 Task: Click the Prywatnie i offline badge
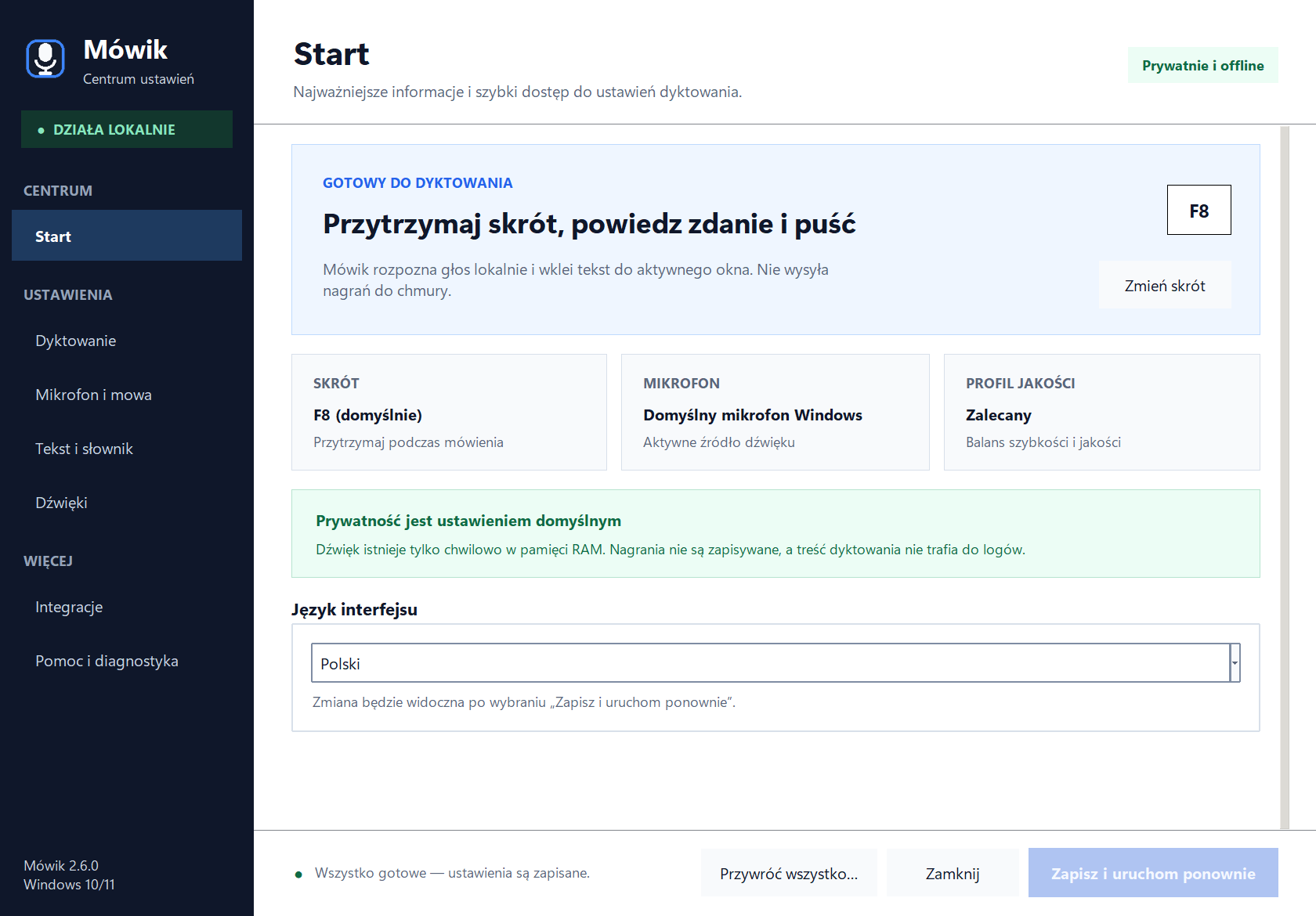coord(1203,65)
